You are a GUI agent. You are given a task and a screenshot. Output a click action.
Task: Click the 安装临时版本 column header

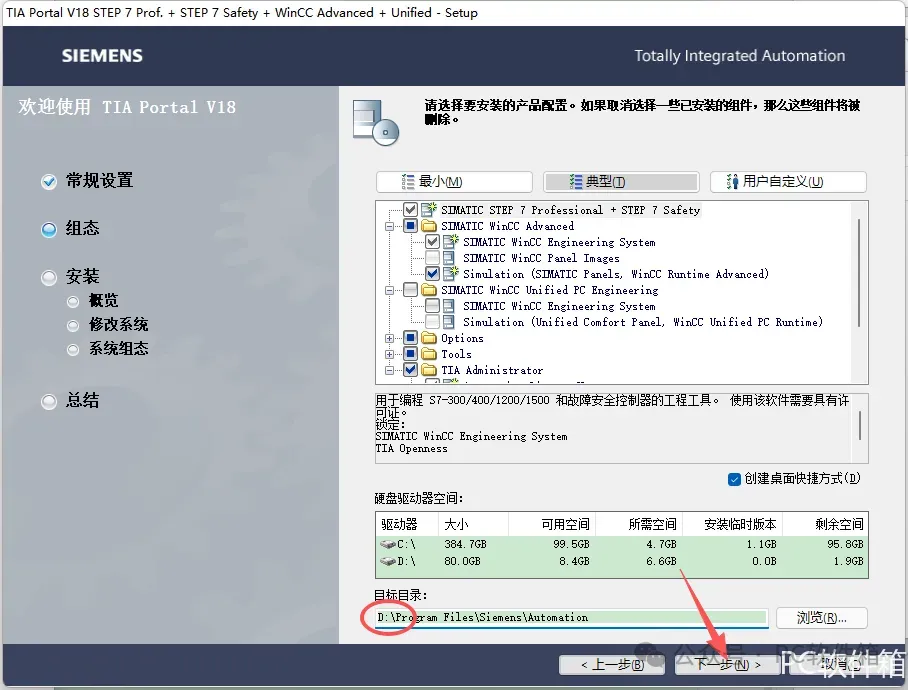point(733,524)
